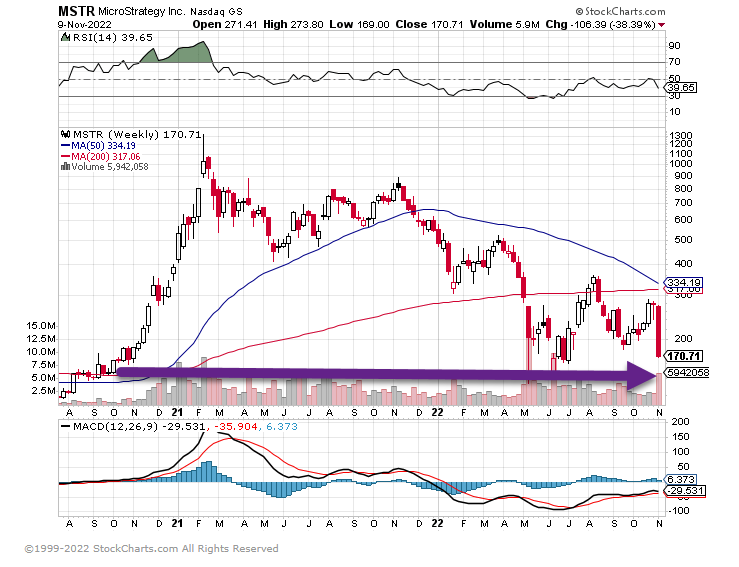Image resolution: width=739 pixels, height=567 pixels.
Task: Click the 70 RSI axis label
Action: pyautogui.click(x=674, y=62)
